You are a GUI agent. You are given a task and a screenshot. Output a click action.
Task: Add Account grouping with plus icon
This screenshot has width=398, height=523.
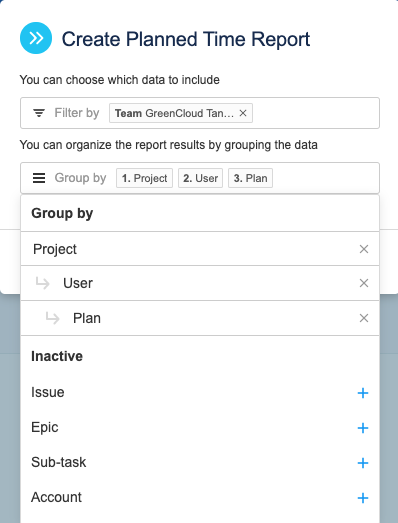click(x=363, y=498)
